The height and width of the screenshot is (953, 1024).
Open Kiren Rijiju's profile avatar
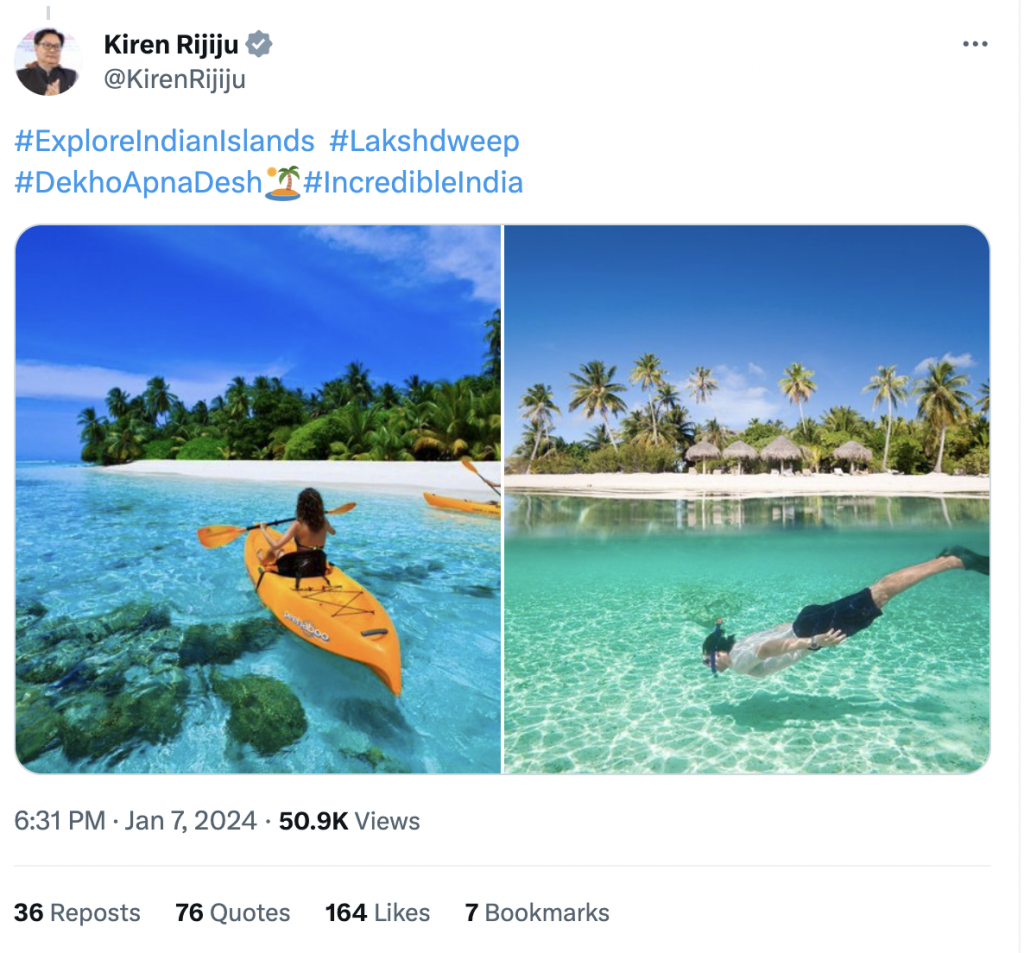[x=47, y=61]
